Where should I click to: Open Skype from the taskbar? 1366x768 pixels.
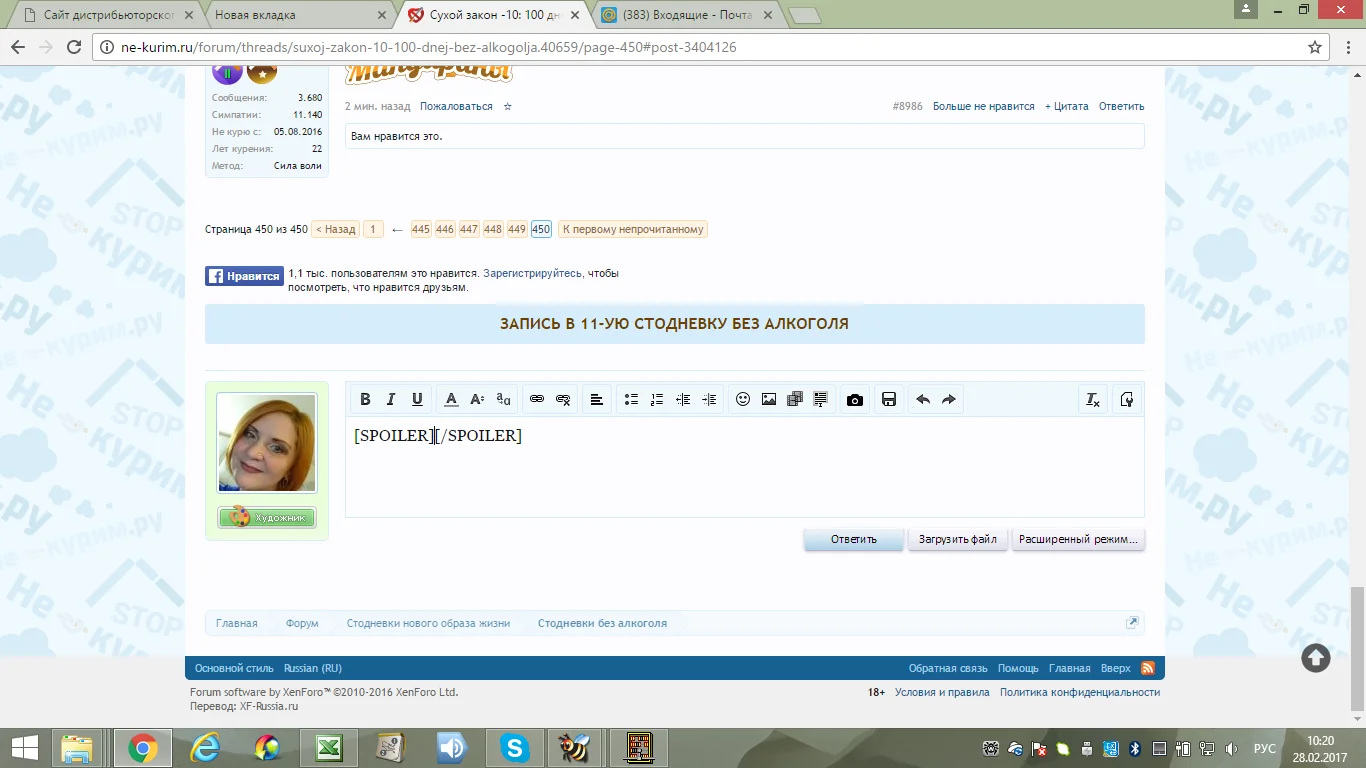[x=515, y=747]
